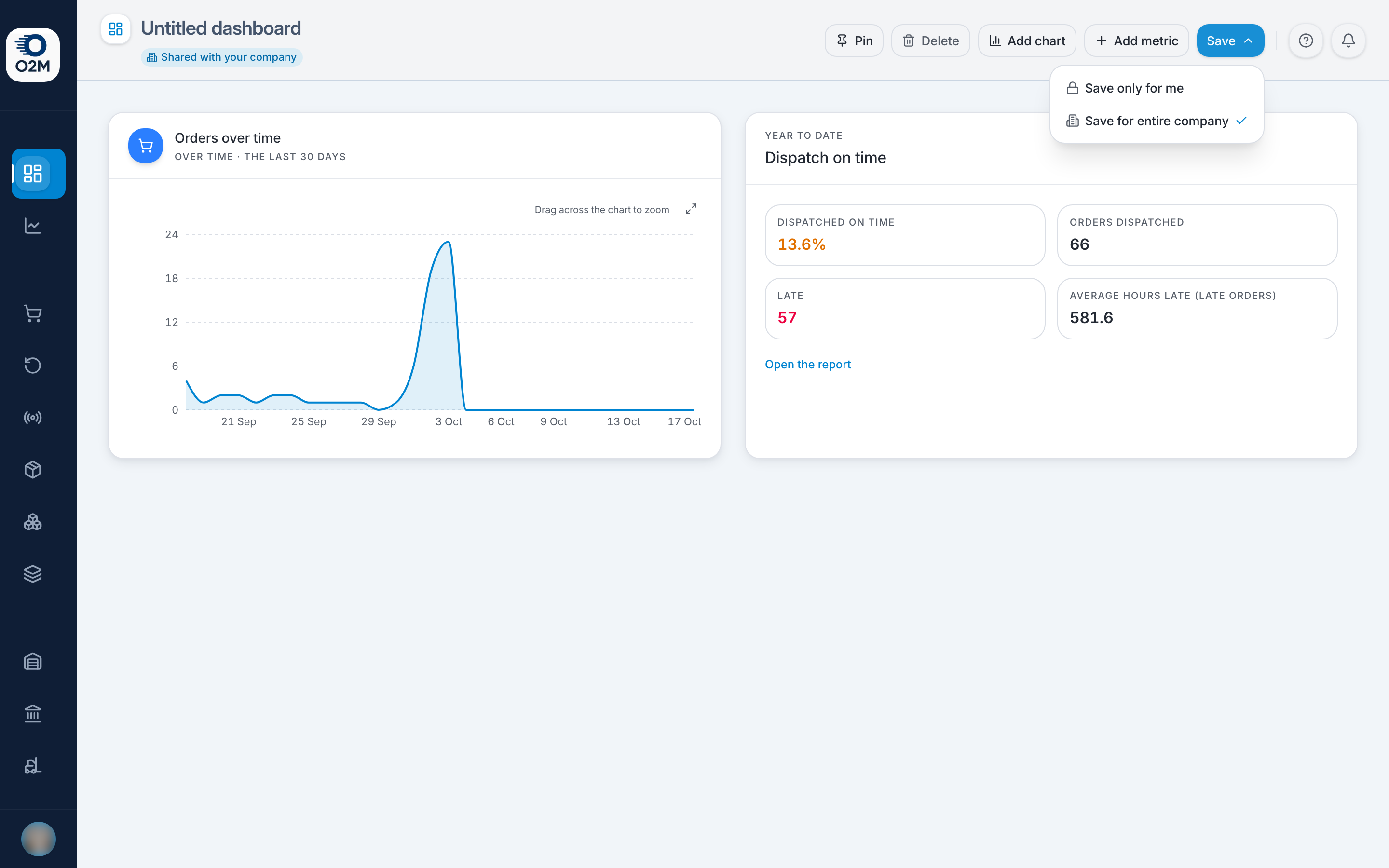Click the dashboard grid icon beside the title
Viewport: 1389px width, 868px height.
click(116, 29)
